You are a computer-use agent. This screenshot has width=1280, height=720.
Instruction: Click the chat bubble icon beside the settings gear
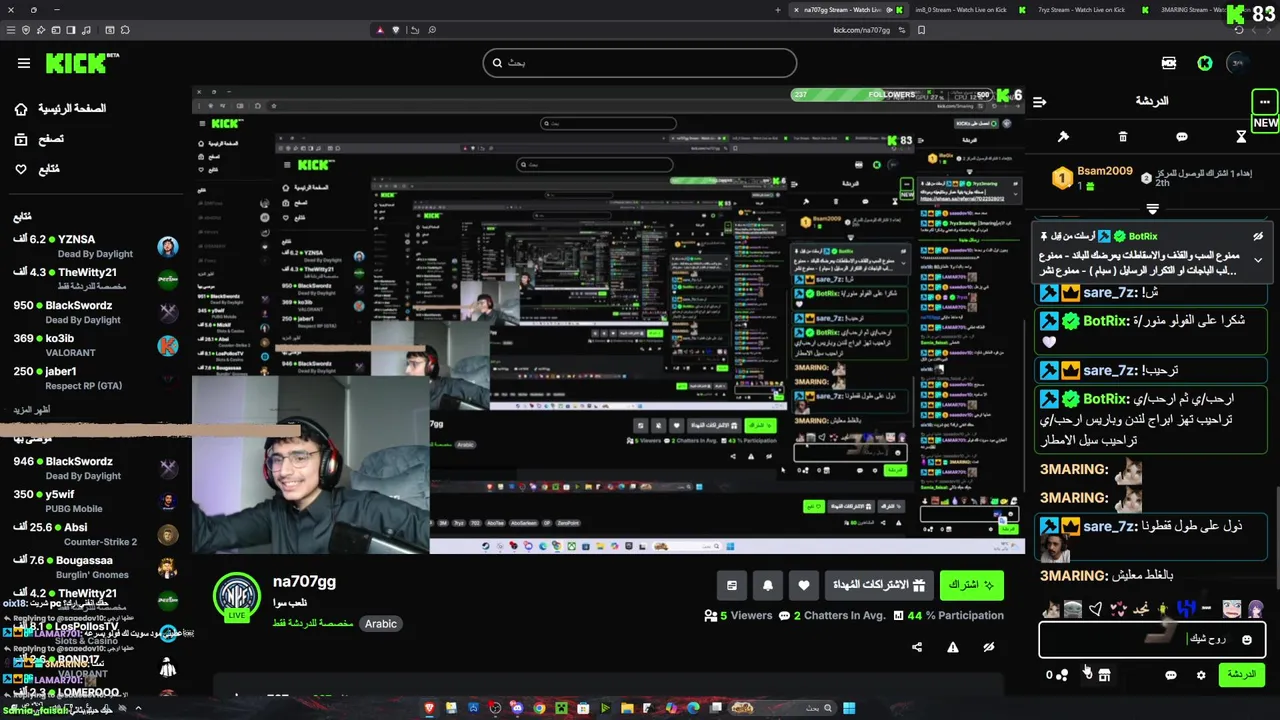1171,675
